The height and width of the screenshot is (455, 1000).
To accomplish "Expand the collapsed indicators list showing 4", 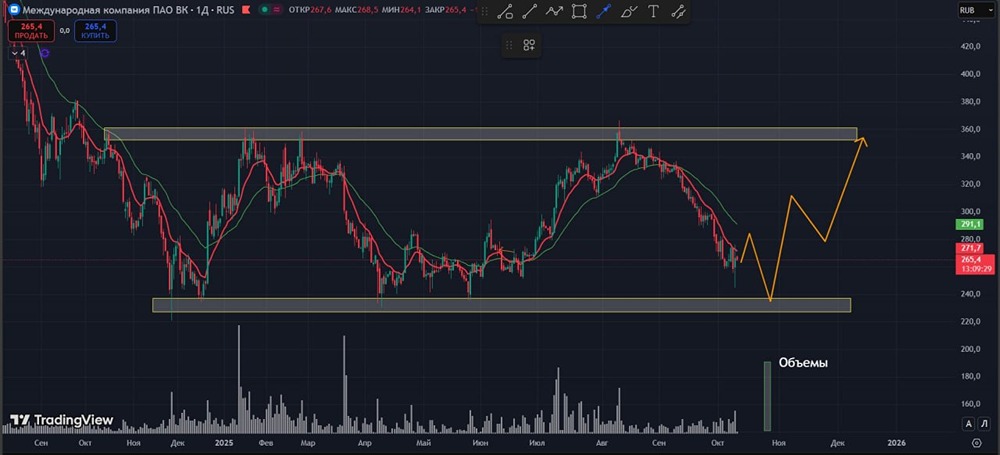I will 19,53.
